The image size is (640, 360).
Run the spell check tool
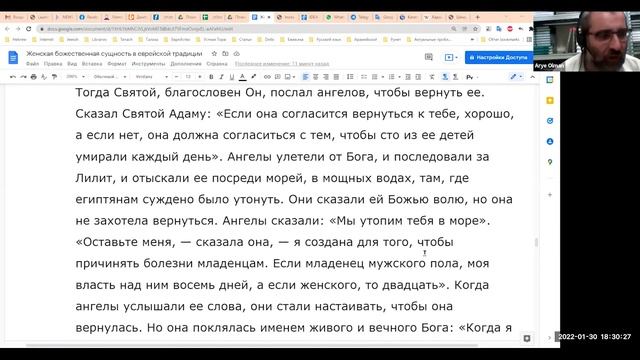pos(44,77)
